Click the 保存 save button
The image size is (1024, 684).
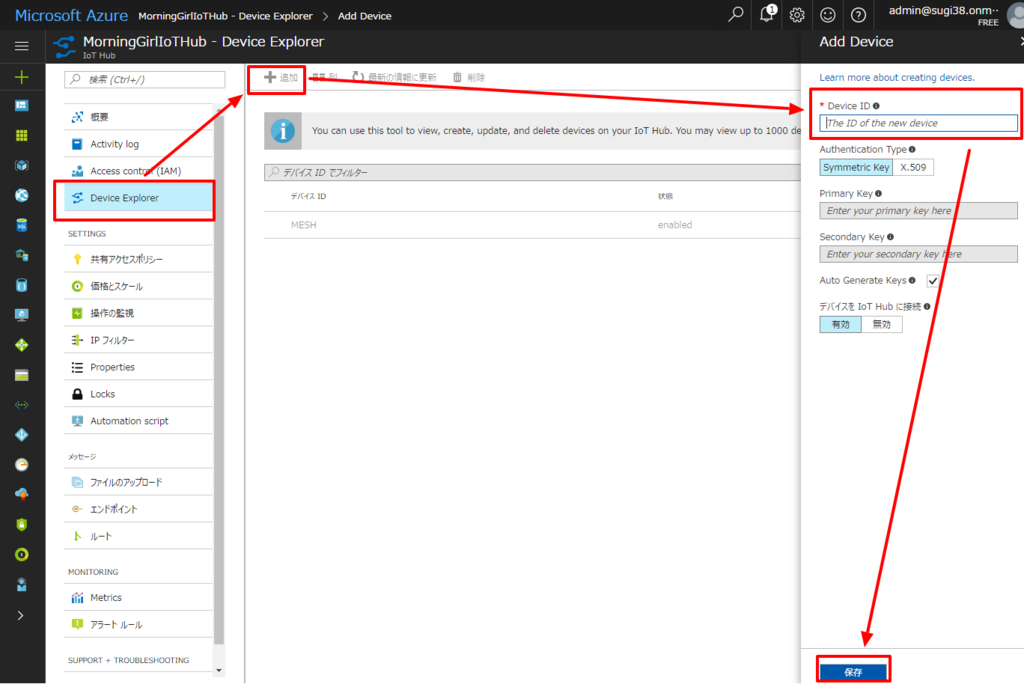[853, 672]
